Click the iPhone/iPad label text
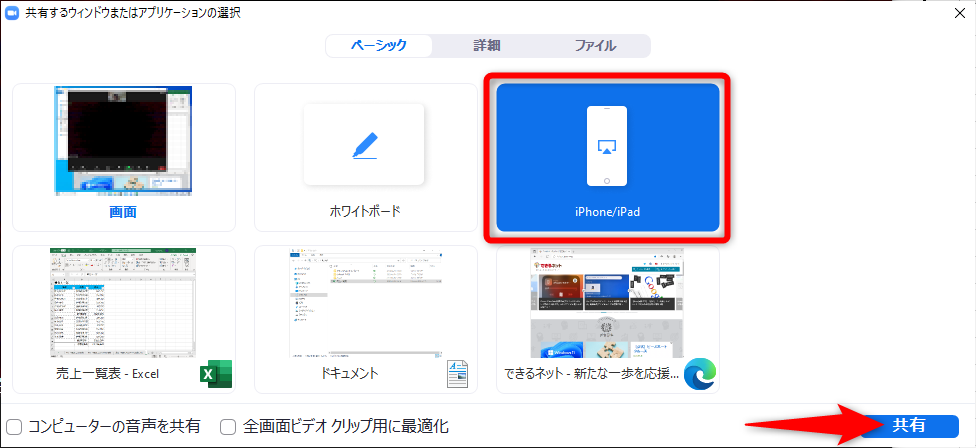Image resolution: width=976 pixels, height=448 pixels. click(608, 212)
